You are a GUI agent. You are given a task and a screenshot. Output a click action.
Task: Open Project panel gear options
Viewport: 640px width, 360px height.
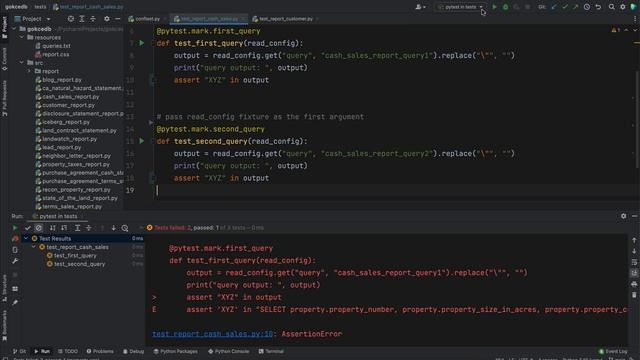click(x=107, y=19)
